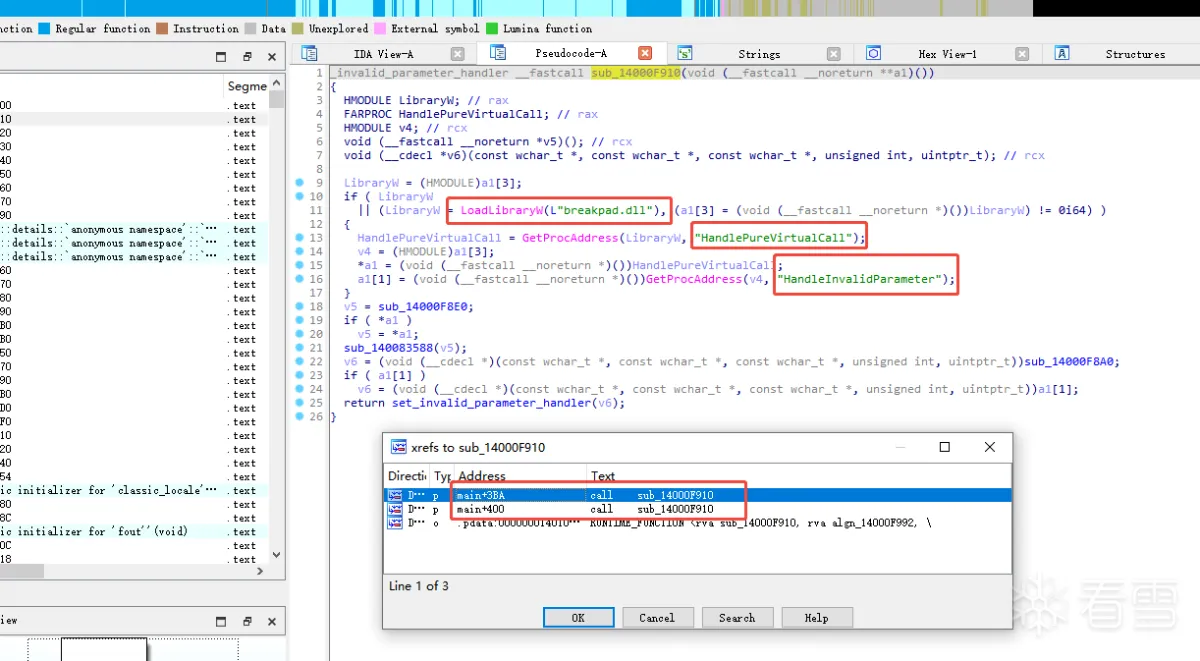Click the Structures tab icon
The width and height of the screenshot is (1200, 661).
coord(1063,53)
